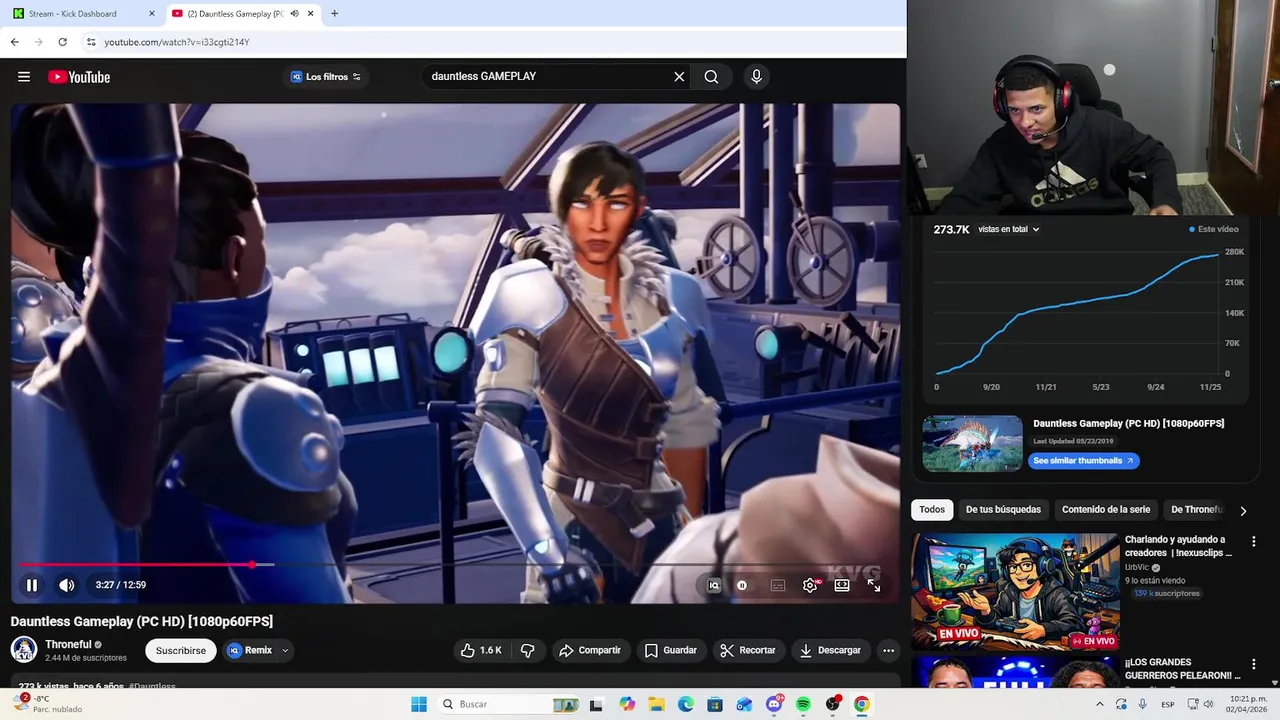The height and width of the screenshot is (720, 1280).
Task: Go to the YouTube home logo
Action: tap(79, 77)
